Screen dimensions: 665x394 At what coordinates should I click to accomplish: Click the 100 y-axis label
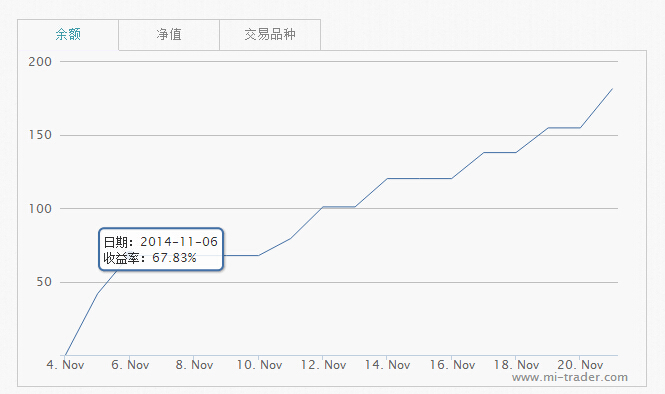[x=40, y=209]
